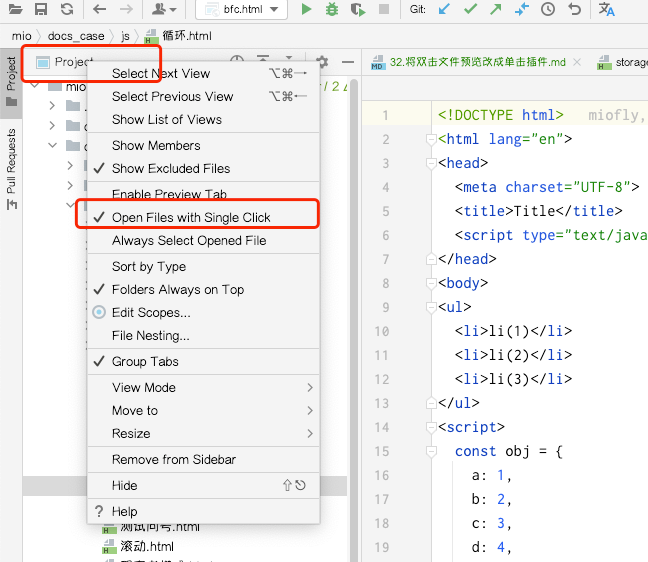Viewport: 648px width, 562px height.
Task: Open the user profile dropdown icon
Action: [x=164, y=9]
